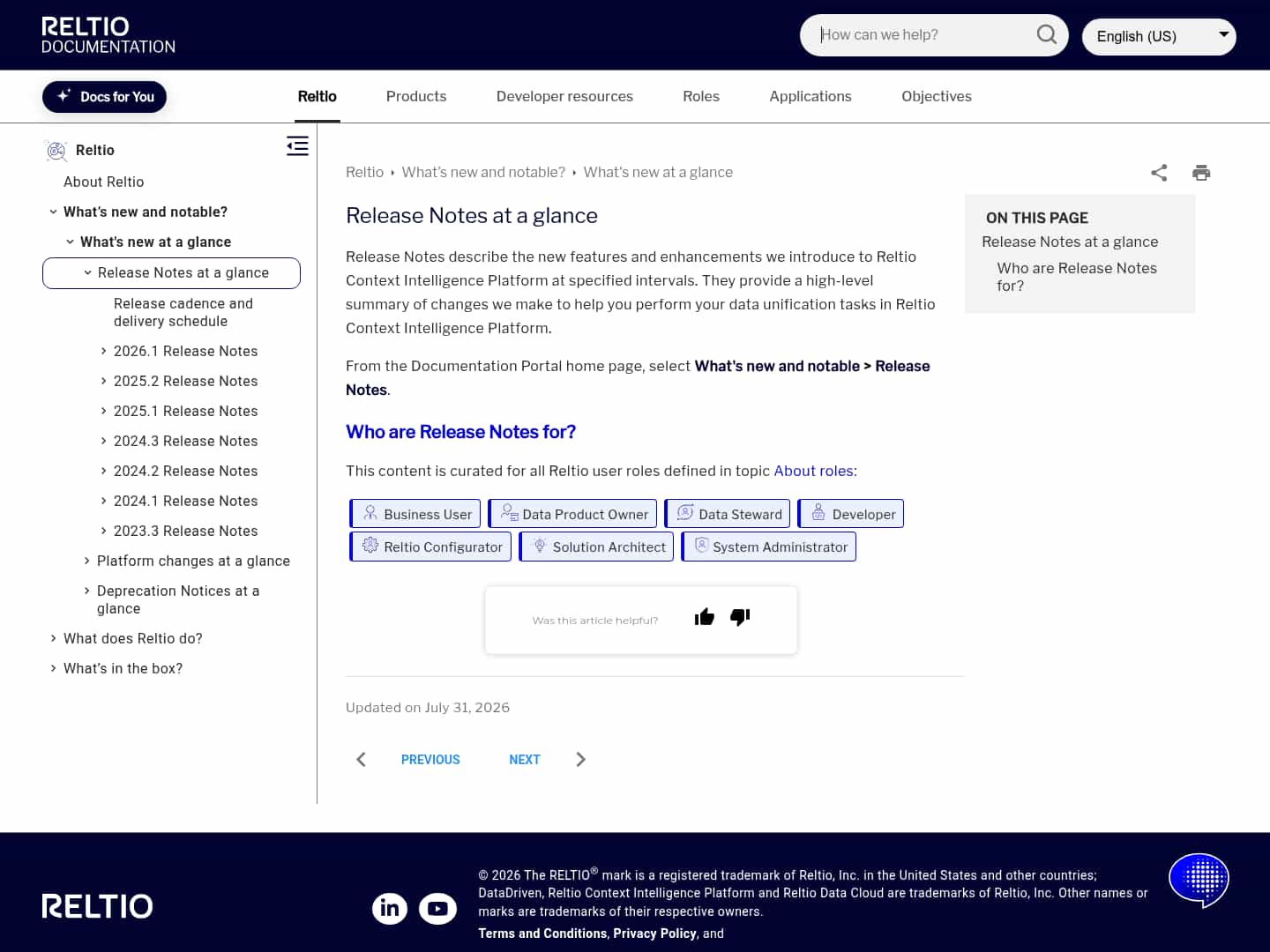This screenshot has height=952, width=1270.
Task: Click the search magnifier icon
Action: pyautogui.click(x=1046, y=34)
